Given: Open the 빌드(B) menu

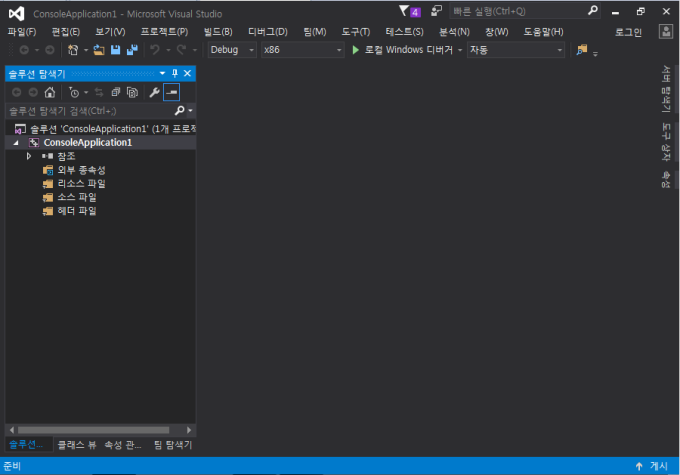Looking at the screenshot, I should coord(218,32).
